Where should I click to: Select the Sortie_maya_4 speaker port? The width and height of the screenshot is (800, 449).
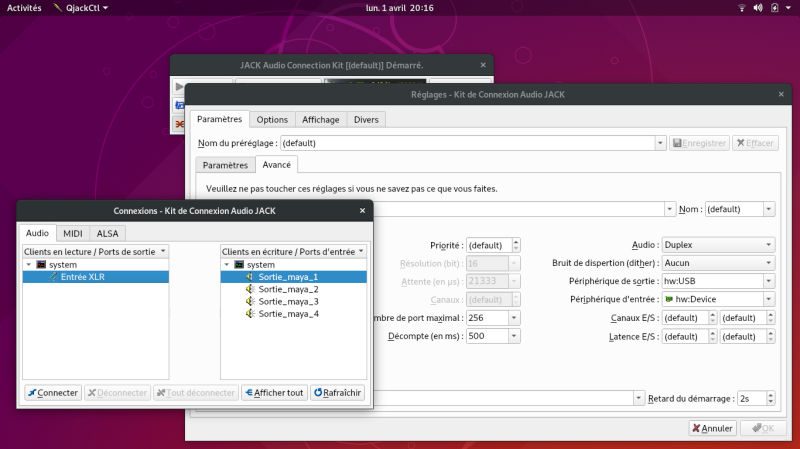pos(288,314)
